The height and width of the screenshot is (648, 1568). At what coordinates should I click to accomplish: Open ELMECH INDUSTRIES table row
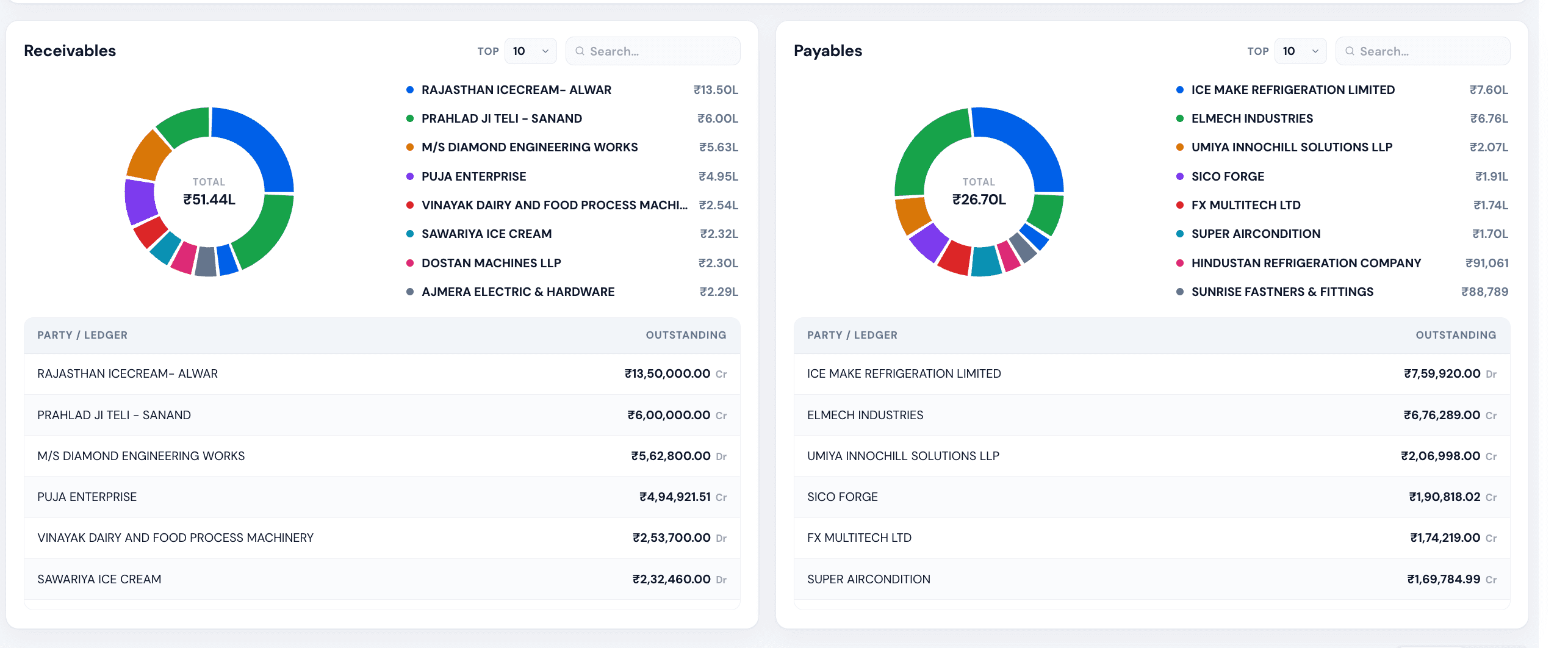pyautogui.click(x=1152, y=415)
